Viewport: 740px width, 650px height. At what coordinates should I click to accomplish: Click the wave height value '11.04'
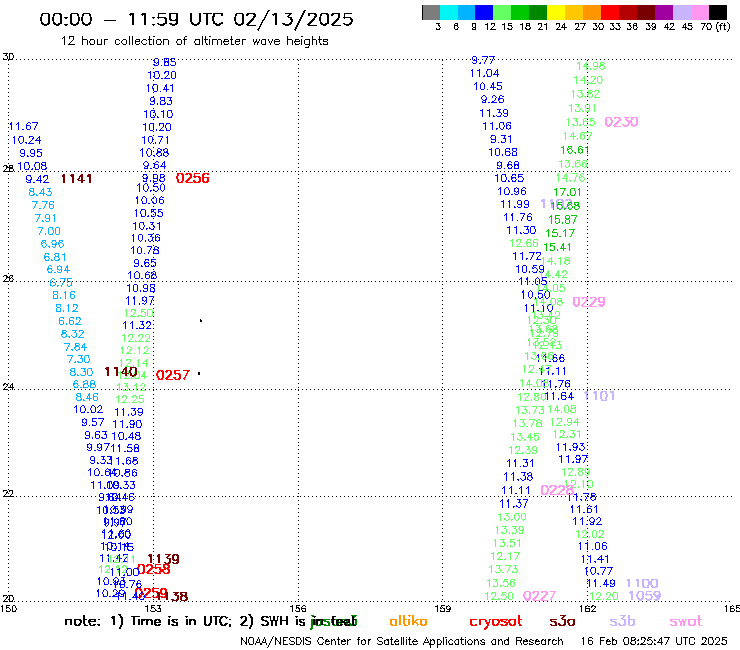click(x=484, y=74)
